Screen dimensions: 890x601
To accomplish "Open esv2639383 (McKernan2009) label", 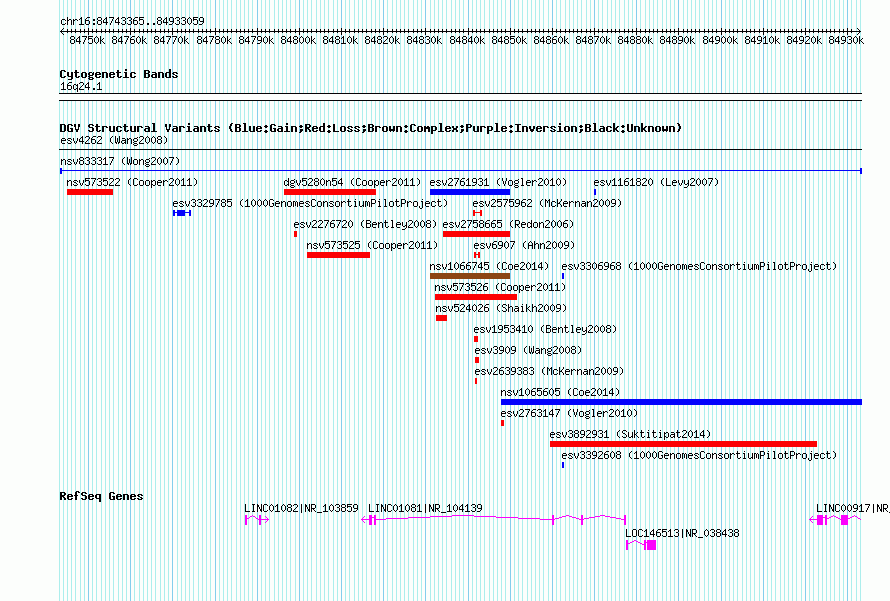I will tap(549, 371).
